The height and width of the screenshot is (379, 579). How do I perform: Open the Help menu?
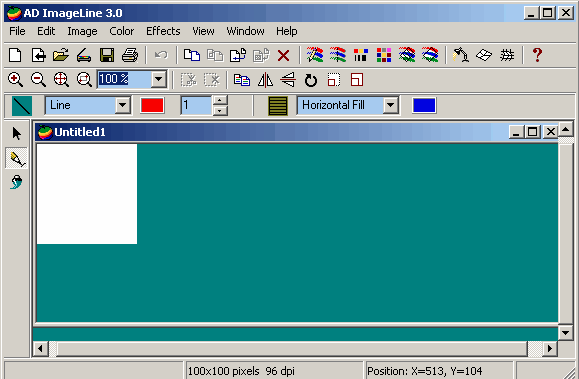[x=287, y=31]
